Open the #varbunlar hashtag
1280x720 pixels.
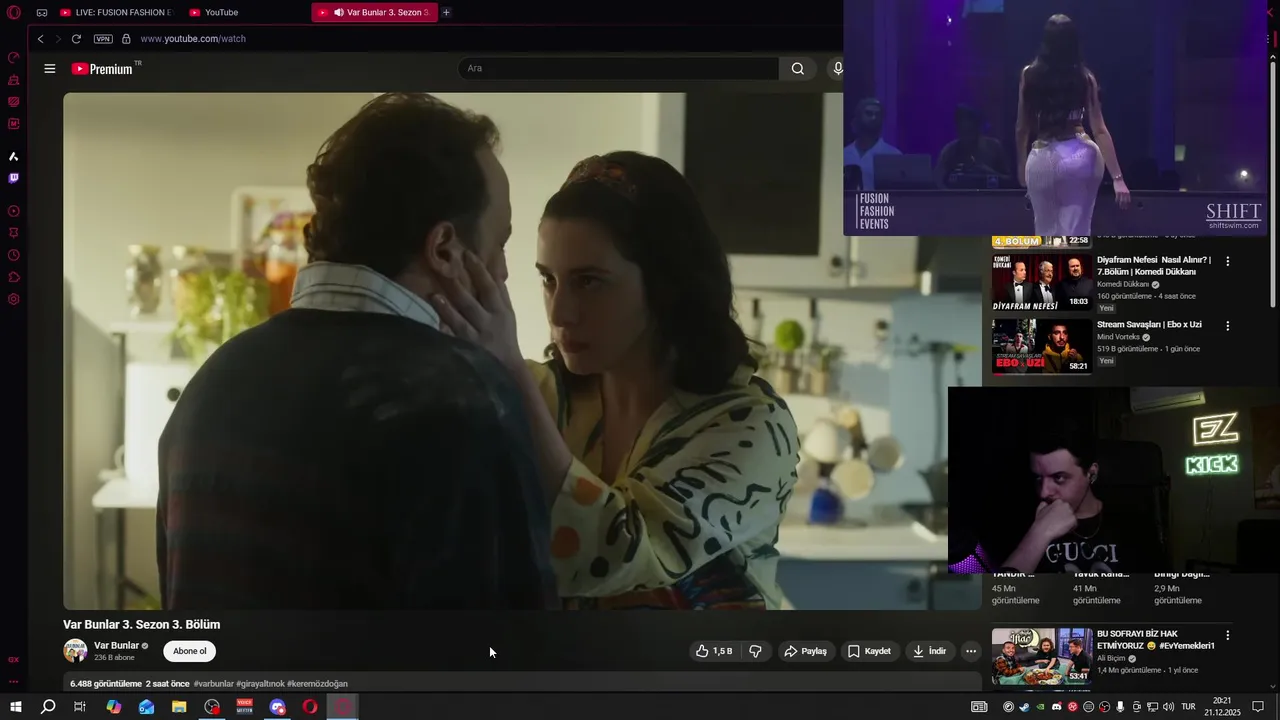coord(213,684)
